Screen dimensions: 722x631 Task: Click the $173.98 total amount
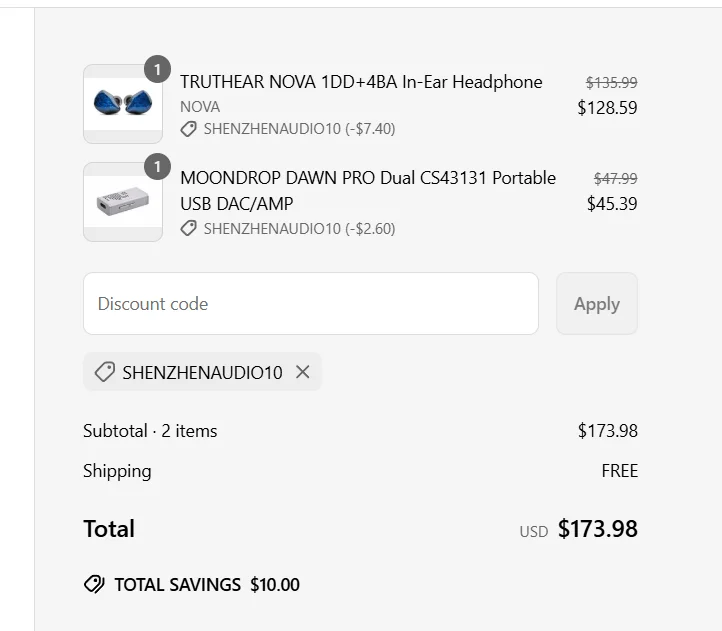(x=597, y=529)
